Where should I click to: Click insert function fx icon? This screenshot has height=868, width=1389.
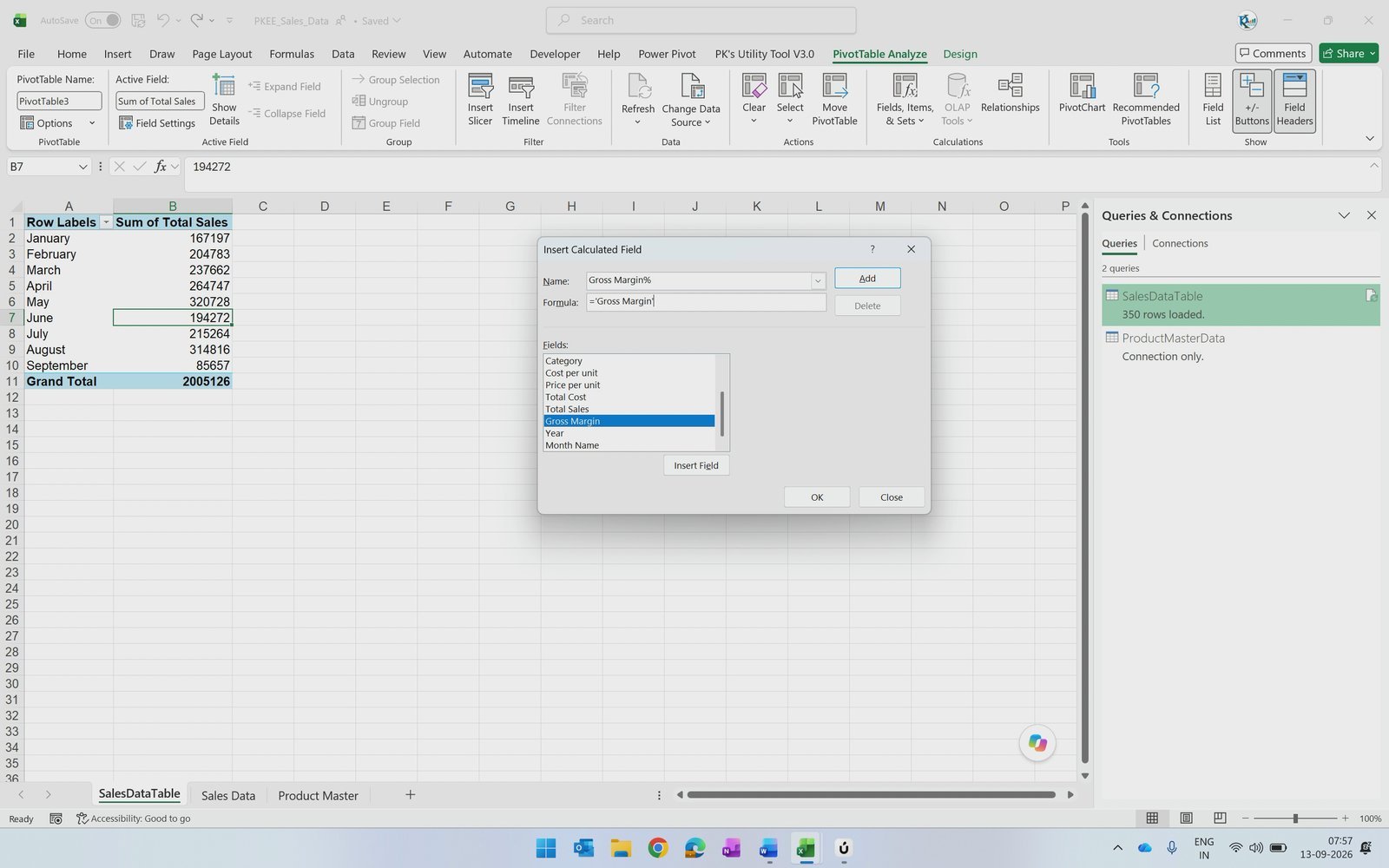tap(161, 167)
